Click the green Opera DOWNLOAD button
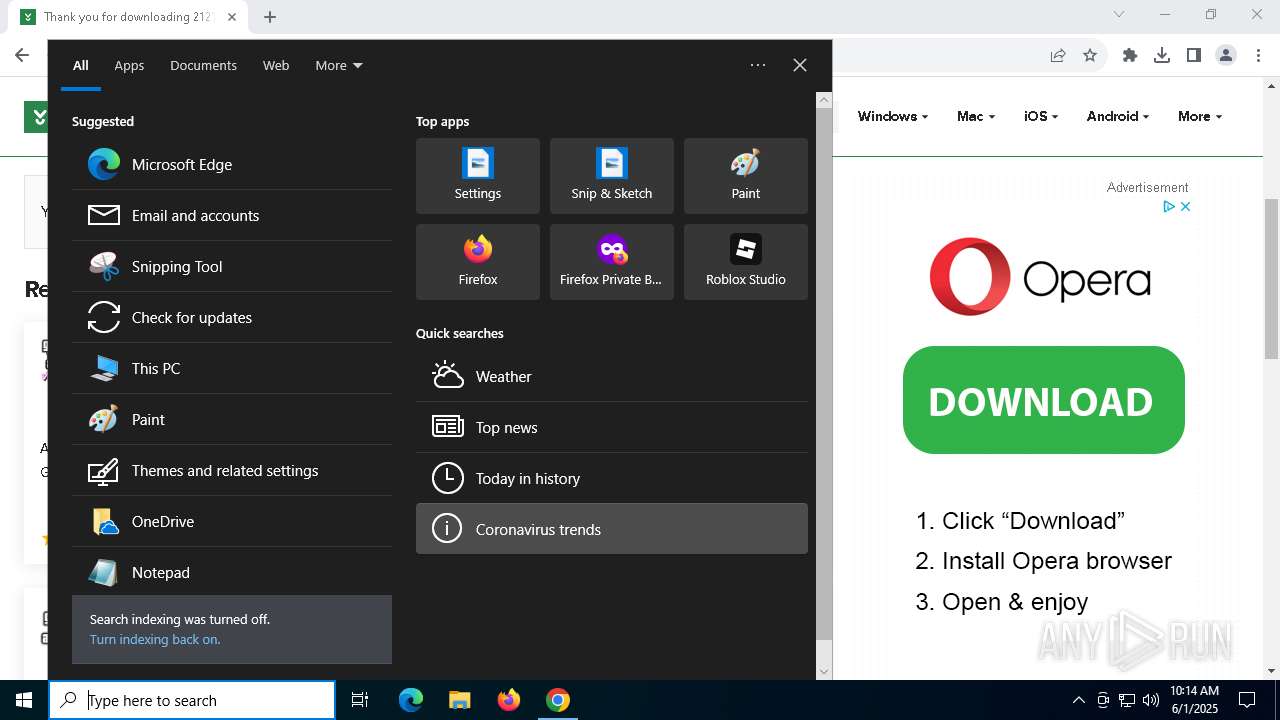Image resolution: width=1280 pixels, height=720 pixels. coord(1043,400)
